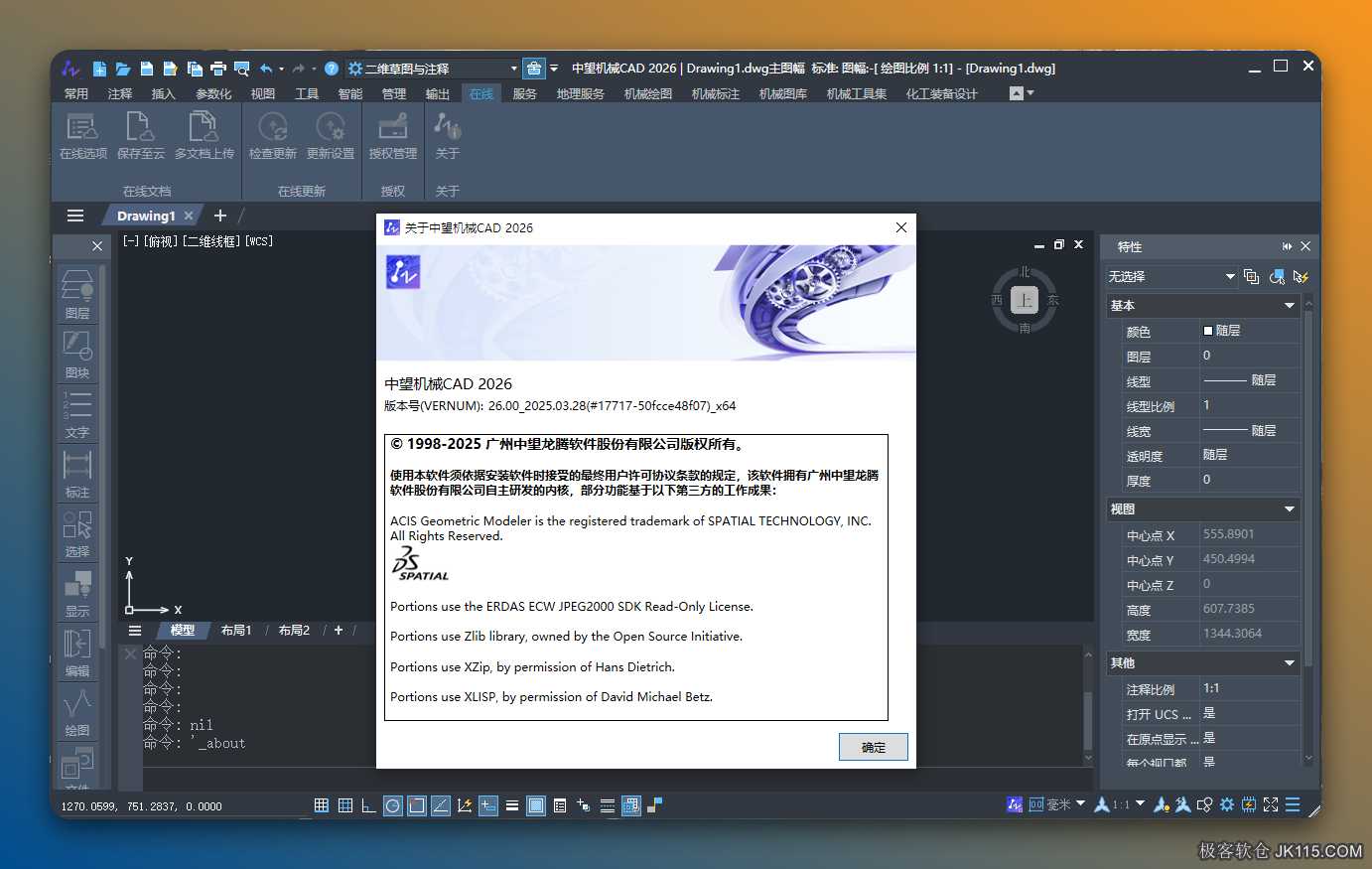Toggle object snap in the status bar
Viewport: 1372px width, 869px height.
[x=417, y=805]
